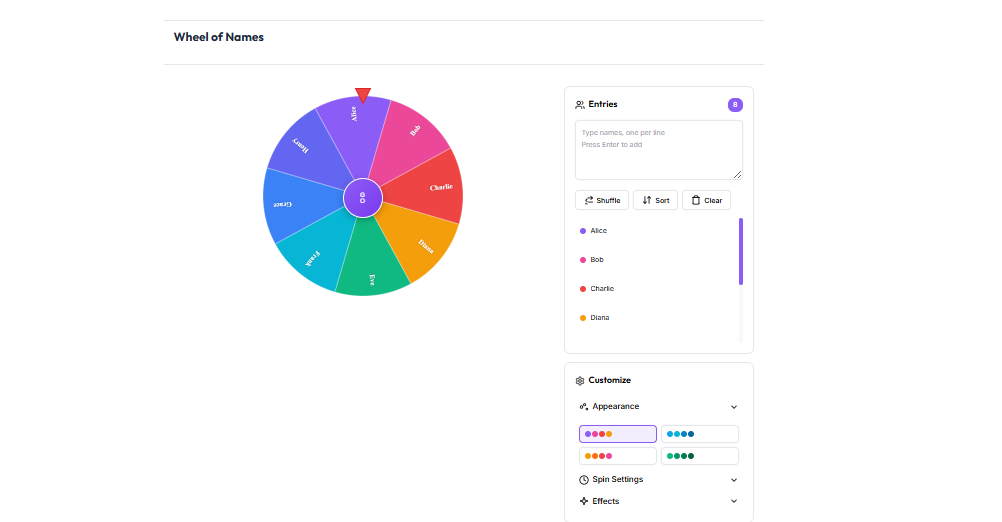Choose the orange-red-pink color palette
Image resolution: width=1002 pixels, height=522 pixels.
[x=618, y=456]
